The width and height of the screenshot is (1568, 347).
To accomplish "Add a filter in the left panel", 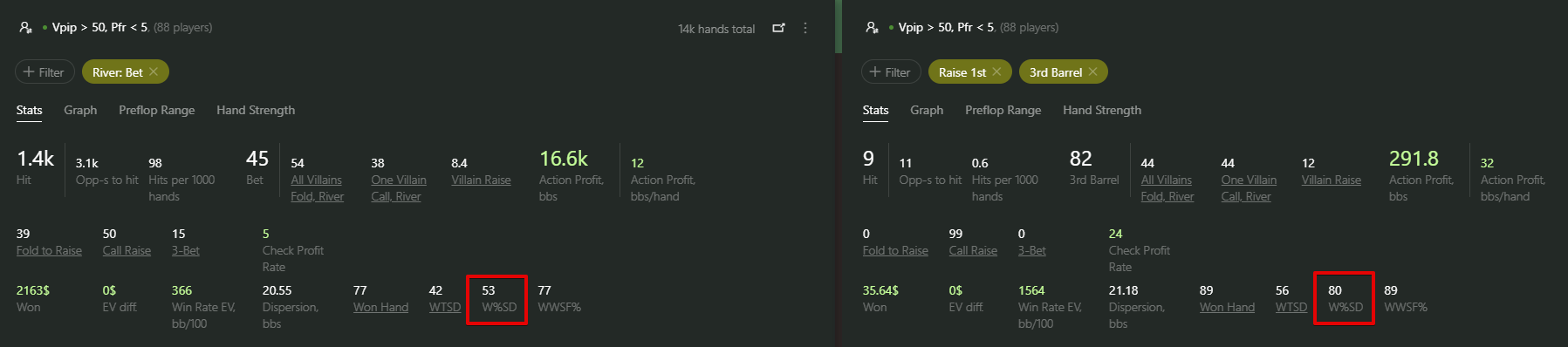I will [45, 71].
